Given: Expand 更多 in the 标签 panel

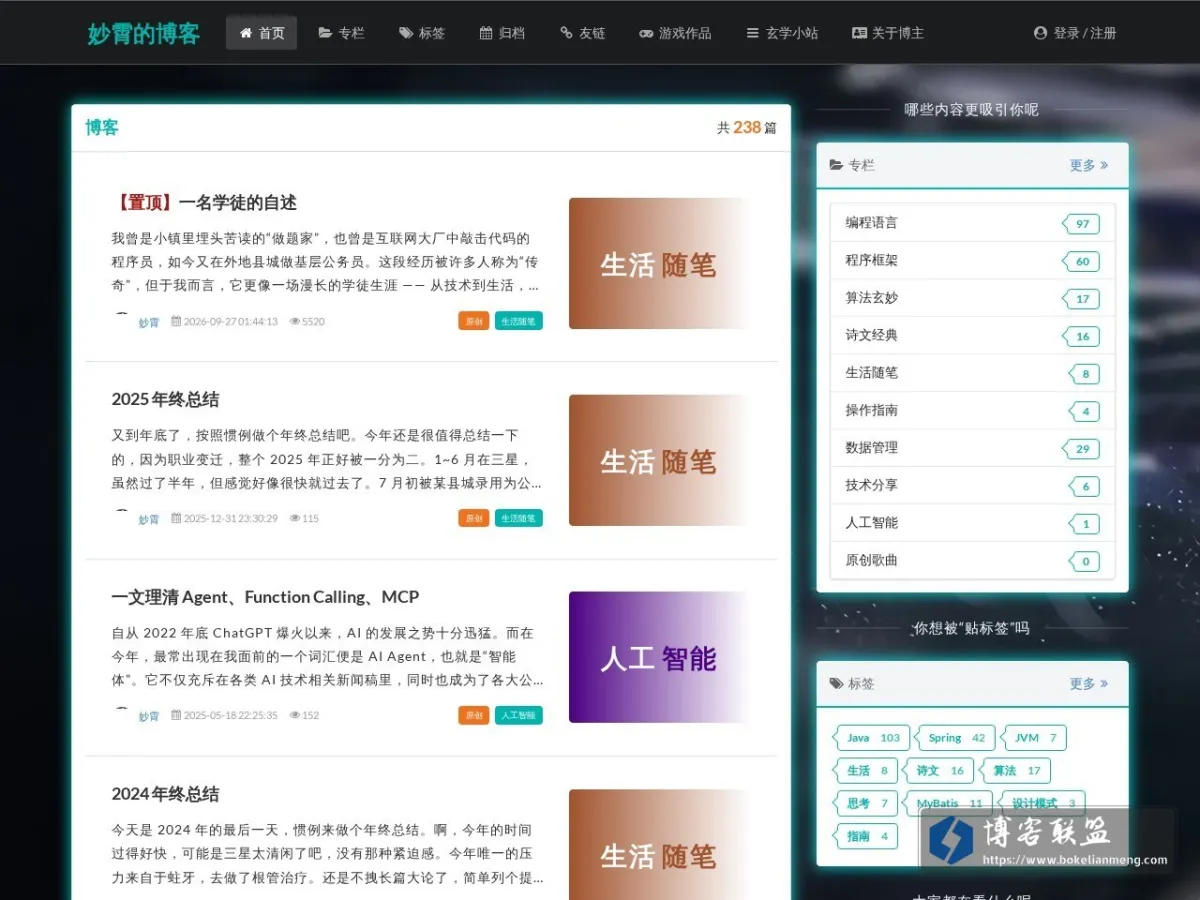Looking at the screenshot, I should point(1088,683).
